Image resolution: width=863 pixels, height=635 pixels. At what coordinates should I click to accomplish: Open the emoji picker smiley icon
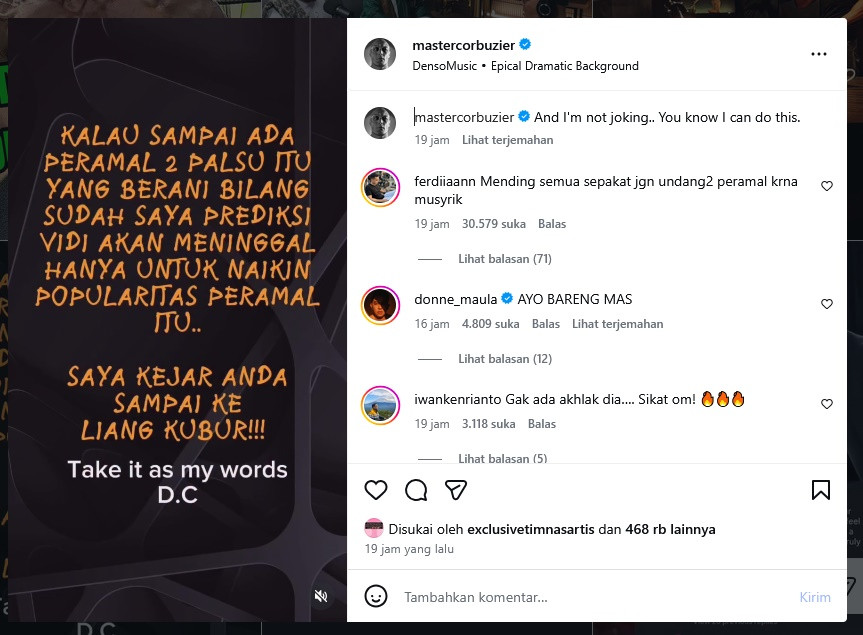[376, 596]
